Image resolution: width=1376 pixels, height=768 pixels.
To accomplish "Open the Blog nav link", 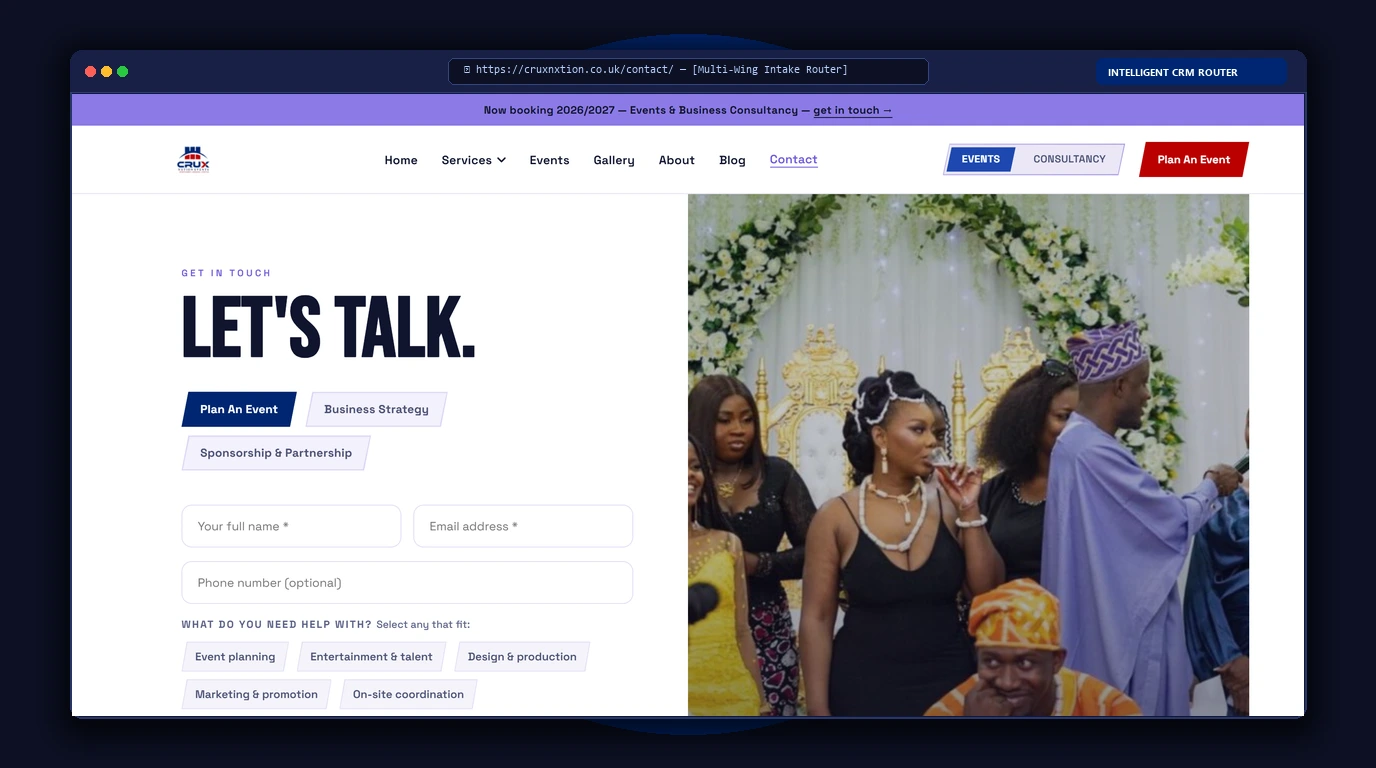I will coord(732,160).
